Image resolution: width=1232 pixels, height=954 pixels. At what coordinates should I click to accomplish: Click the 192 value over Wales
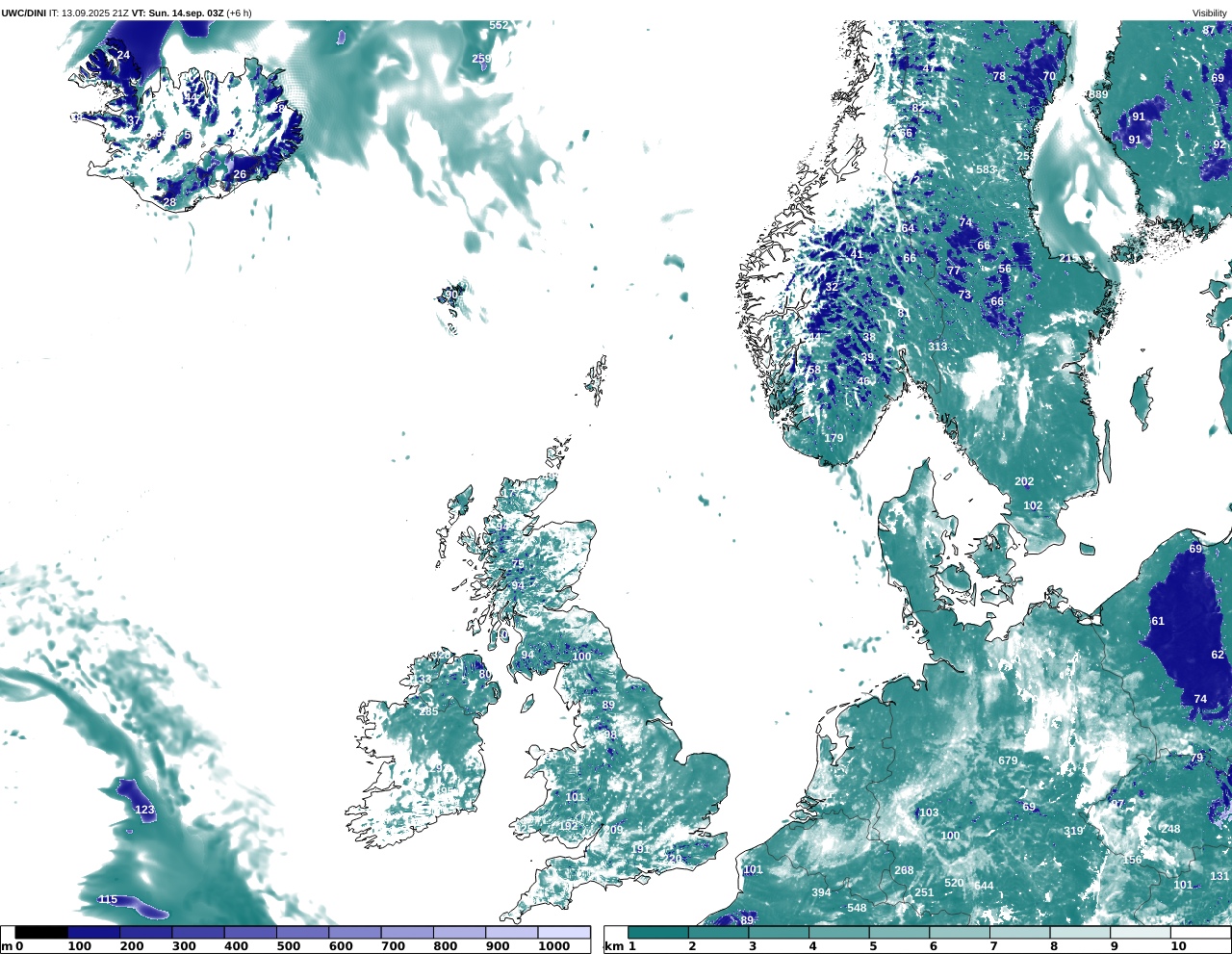pos(569,826)
